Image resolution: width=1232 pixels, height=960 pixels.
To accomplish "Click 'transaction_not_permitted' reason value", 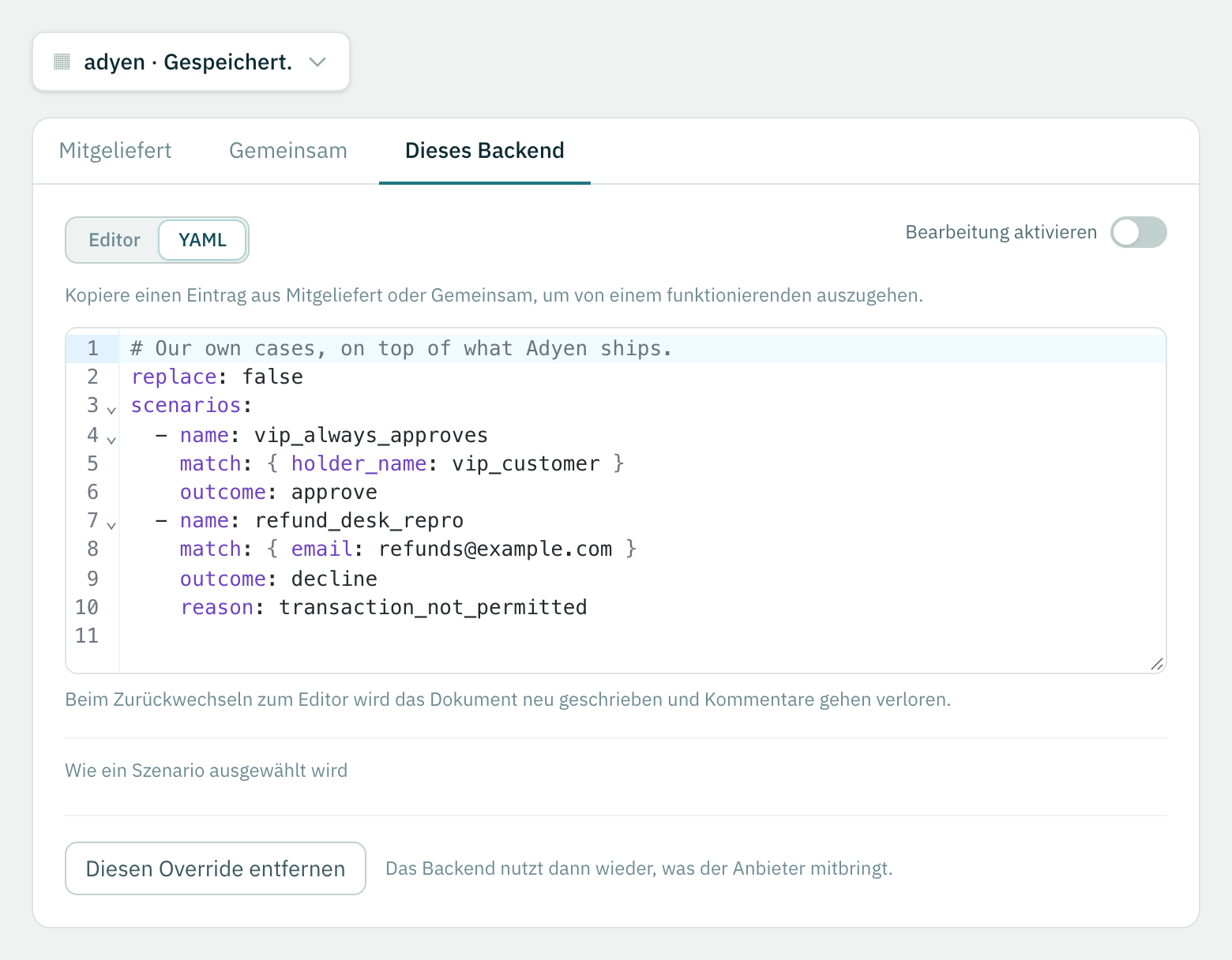I will click(x=434, y=607).
